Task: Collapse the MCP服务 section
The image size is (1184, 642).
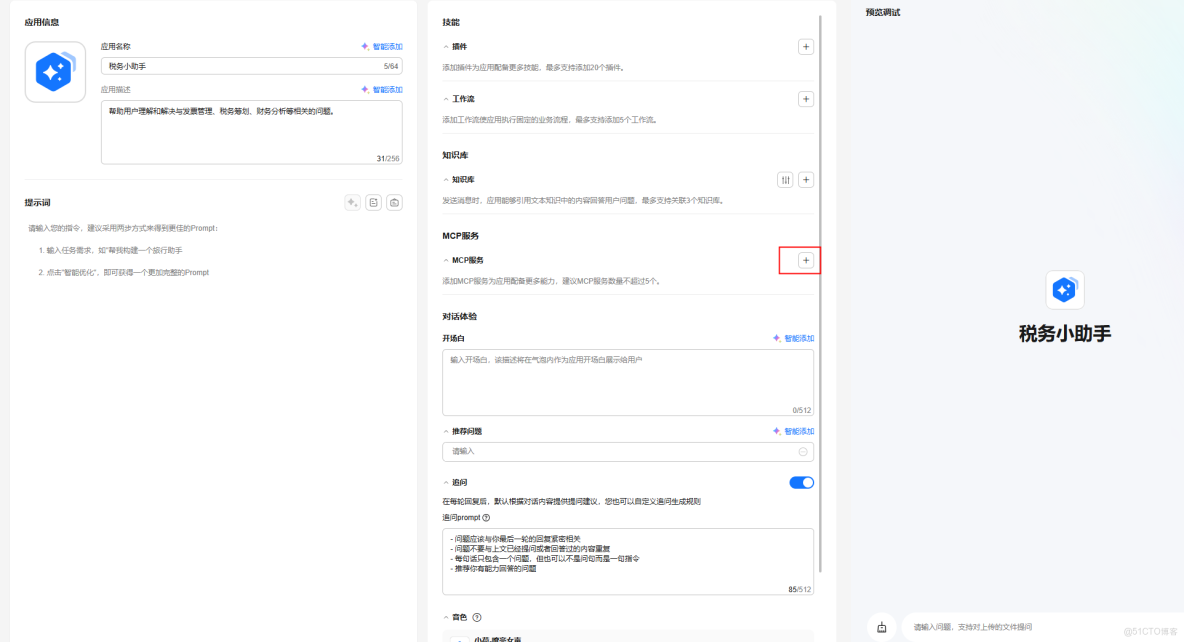Action: point(445,259)
